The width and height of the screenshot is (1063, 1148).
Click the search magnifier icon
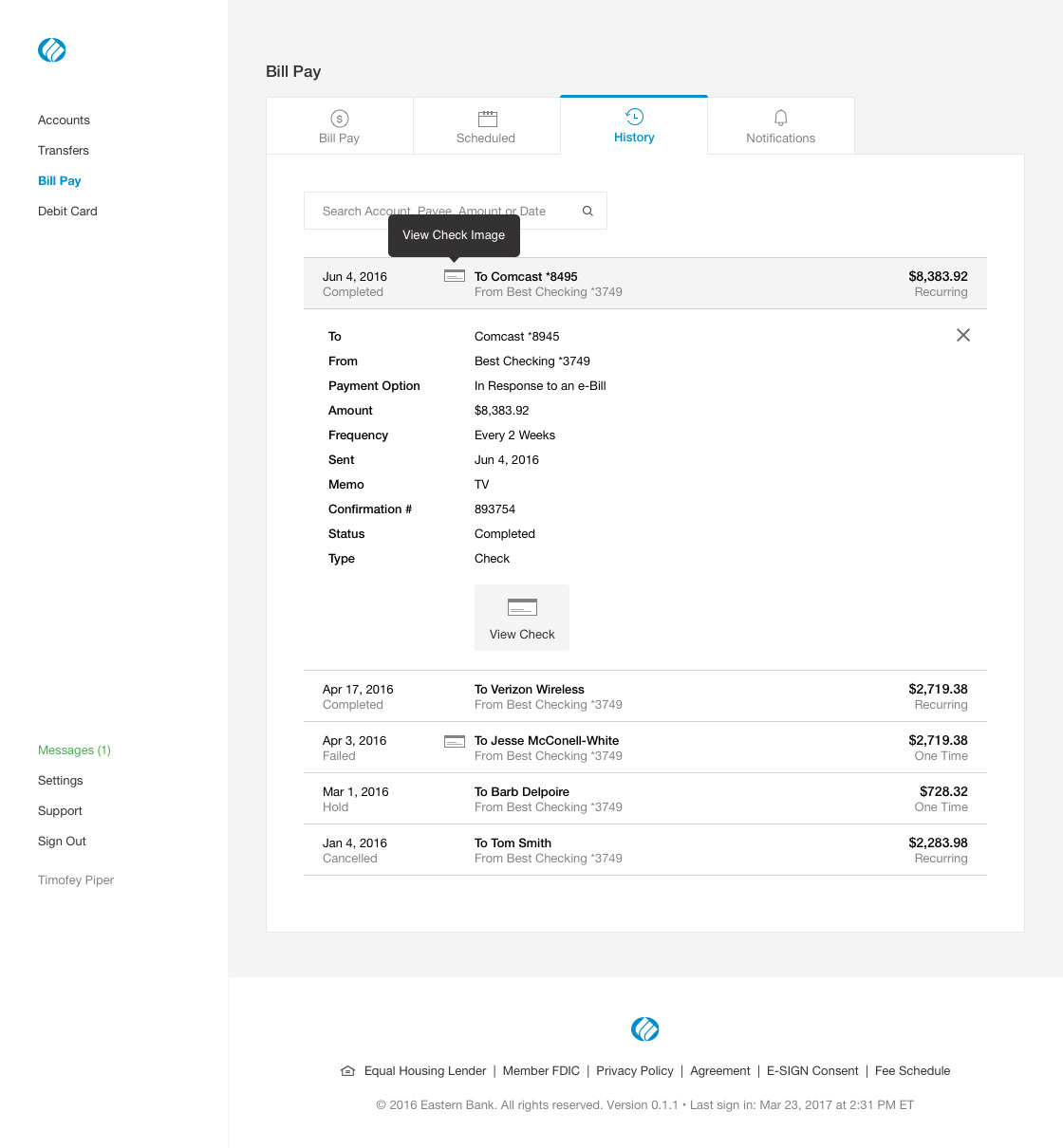(587, 212)
